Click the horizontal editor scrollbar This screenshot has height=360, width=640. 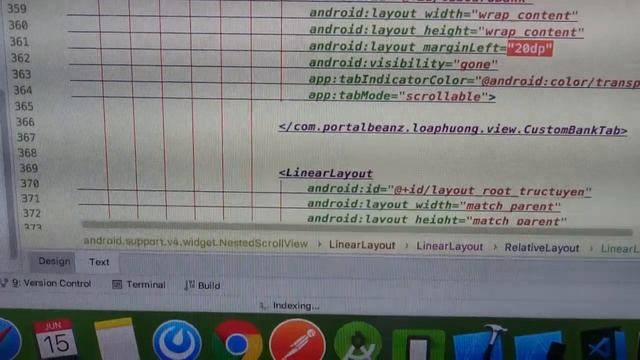357,228
